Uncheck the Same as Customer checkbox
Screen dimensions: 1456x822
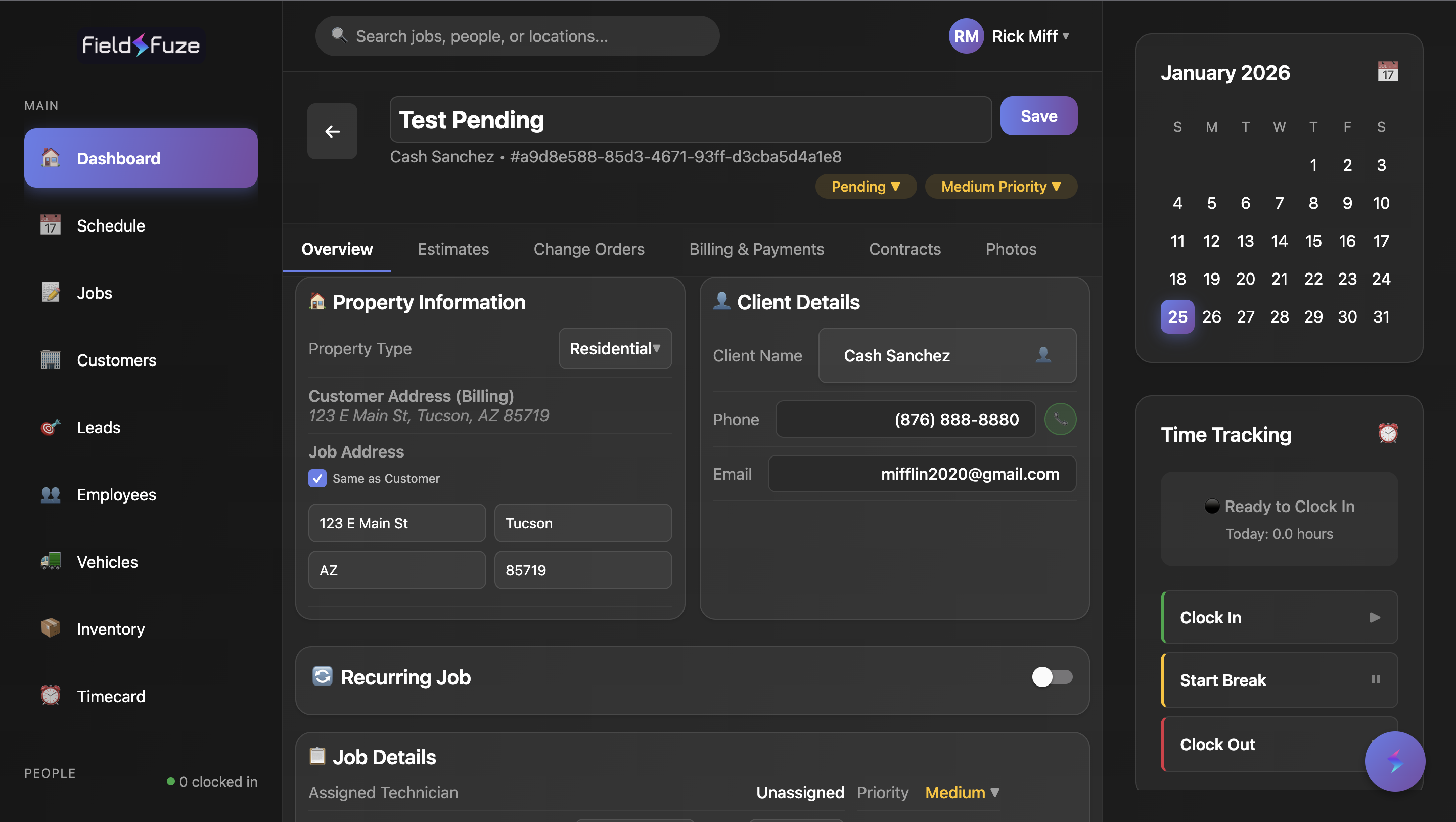point(317,478)
